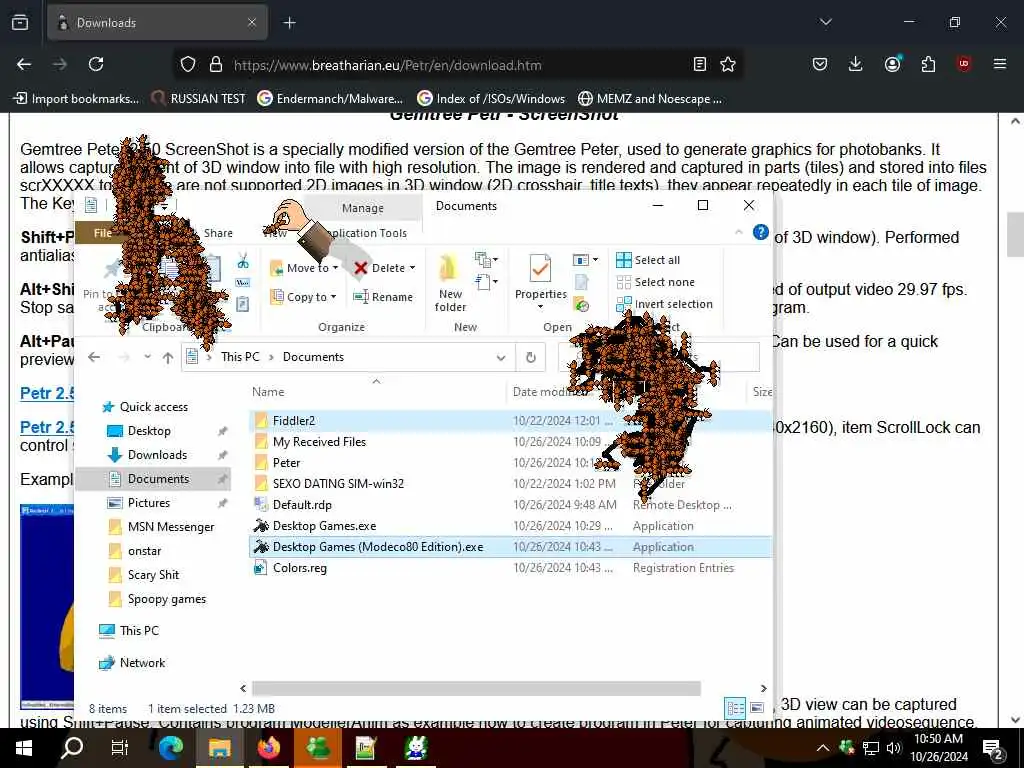
Task: Open the Move to dropdown
Action: 304,268
